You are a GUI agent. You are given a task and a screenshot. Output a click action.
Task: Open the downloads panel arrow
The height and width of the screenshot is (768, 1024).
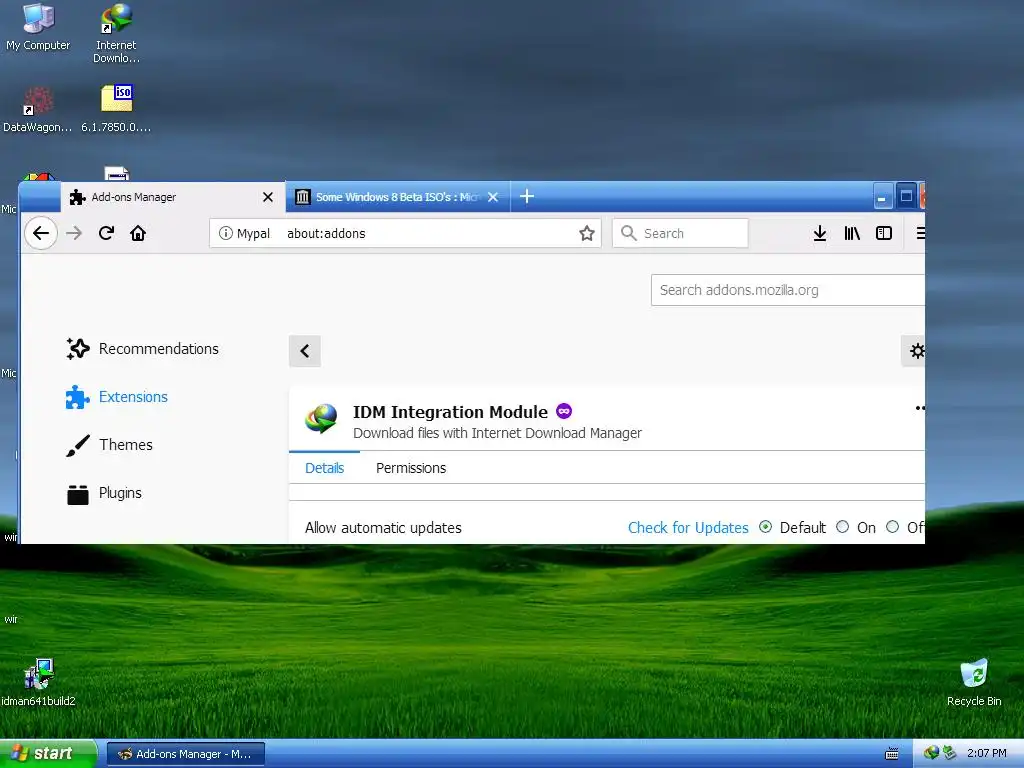tap(820, 233)
